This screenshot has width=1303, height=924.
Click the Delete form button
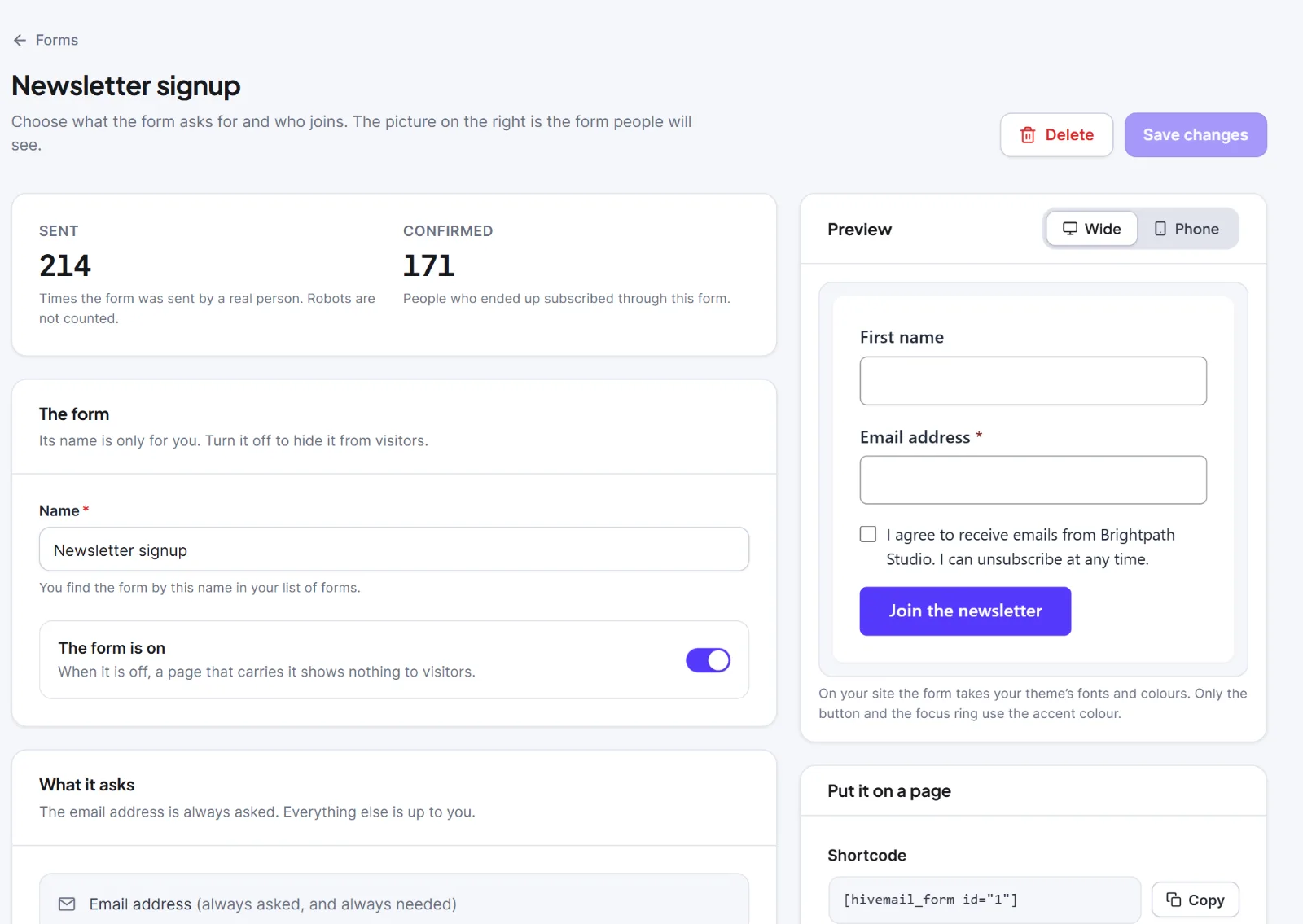point(1056,135)
